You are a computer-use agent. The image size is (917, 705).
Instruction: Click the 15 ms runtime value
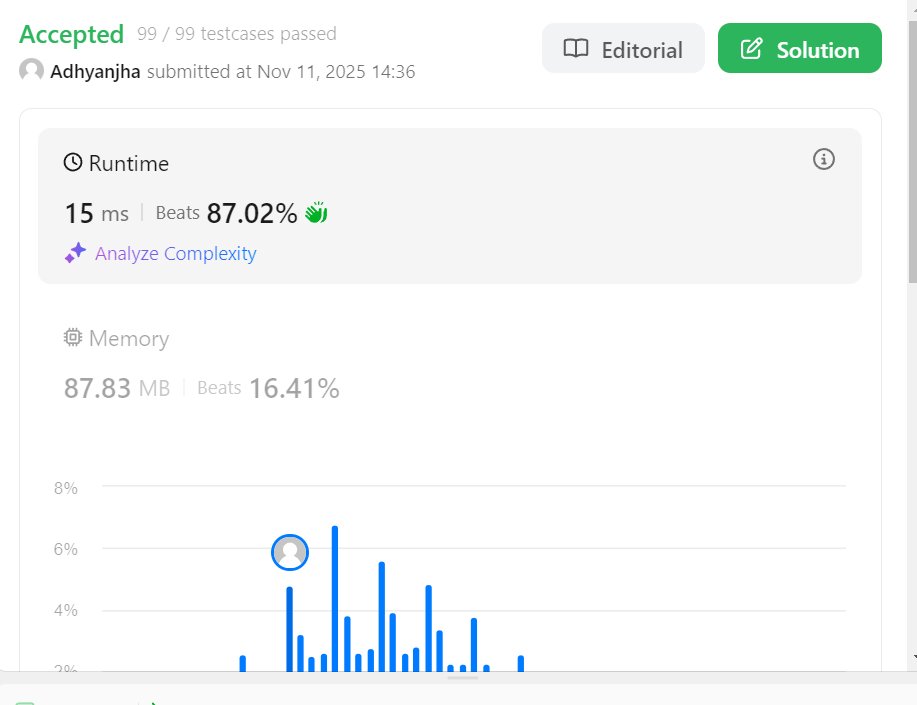pyautogui.click(x=96, y=213)
